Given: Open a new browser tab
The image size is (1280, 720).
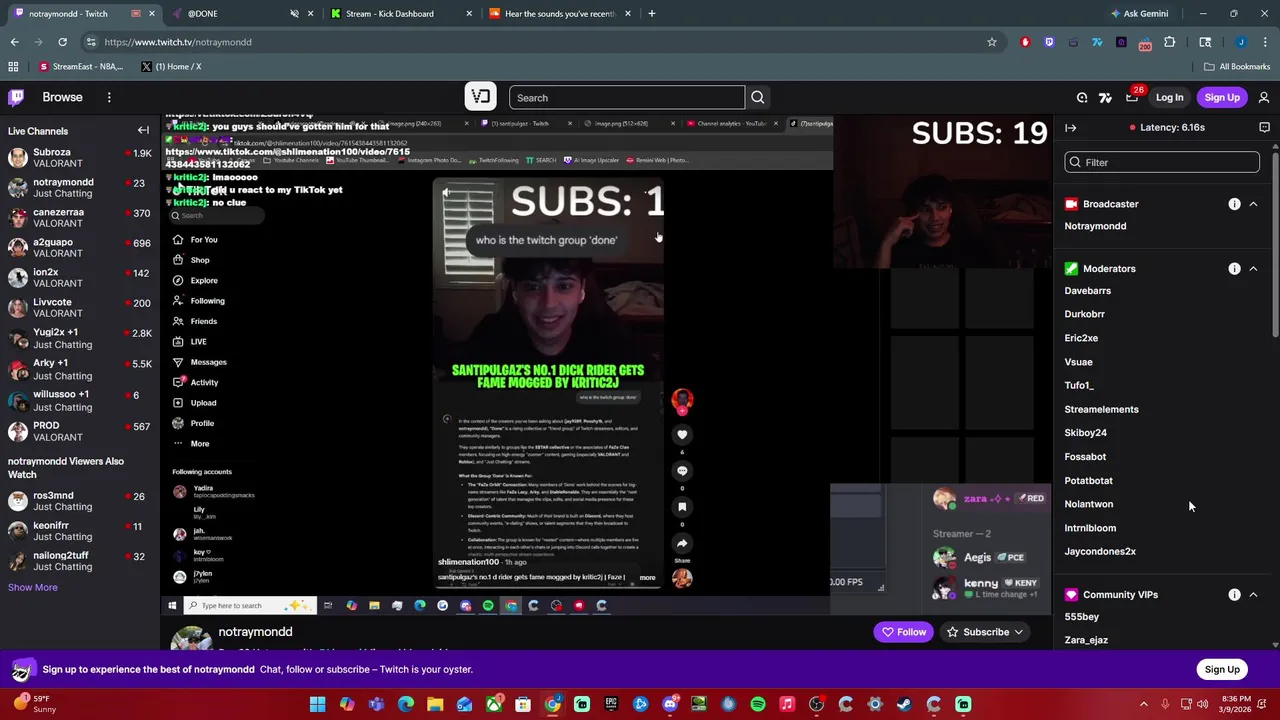Looking at the screenshot, I should pos(651,13).
